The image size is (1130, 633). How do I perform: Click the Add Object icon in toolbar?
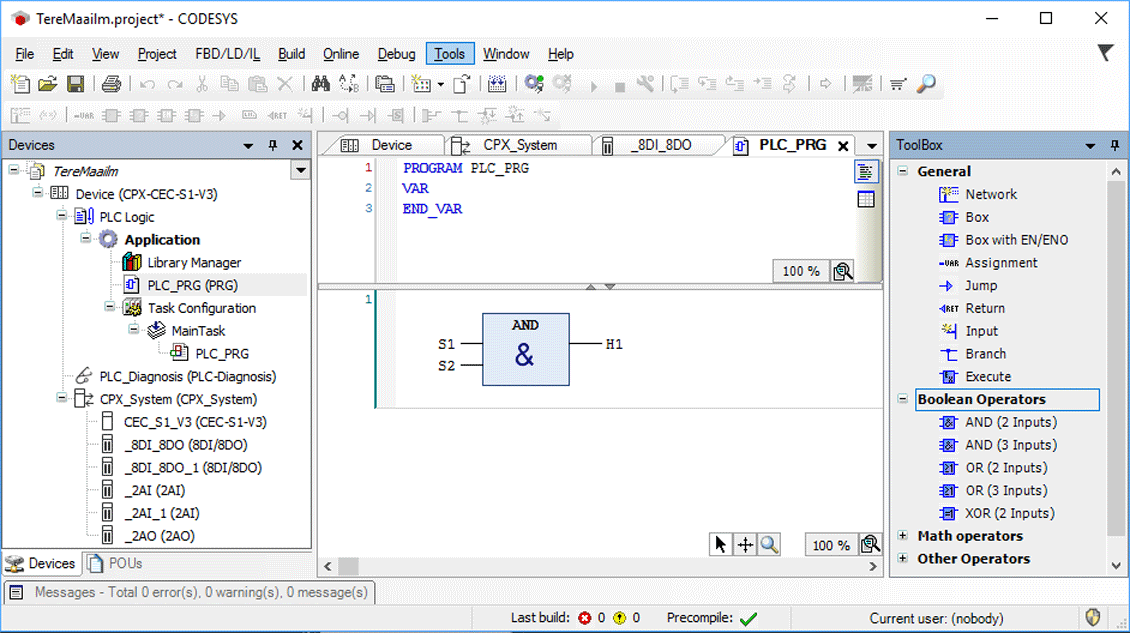pos(421,84)
